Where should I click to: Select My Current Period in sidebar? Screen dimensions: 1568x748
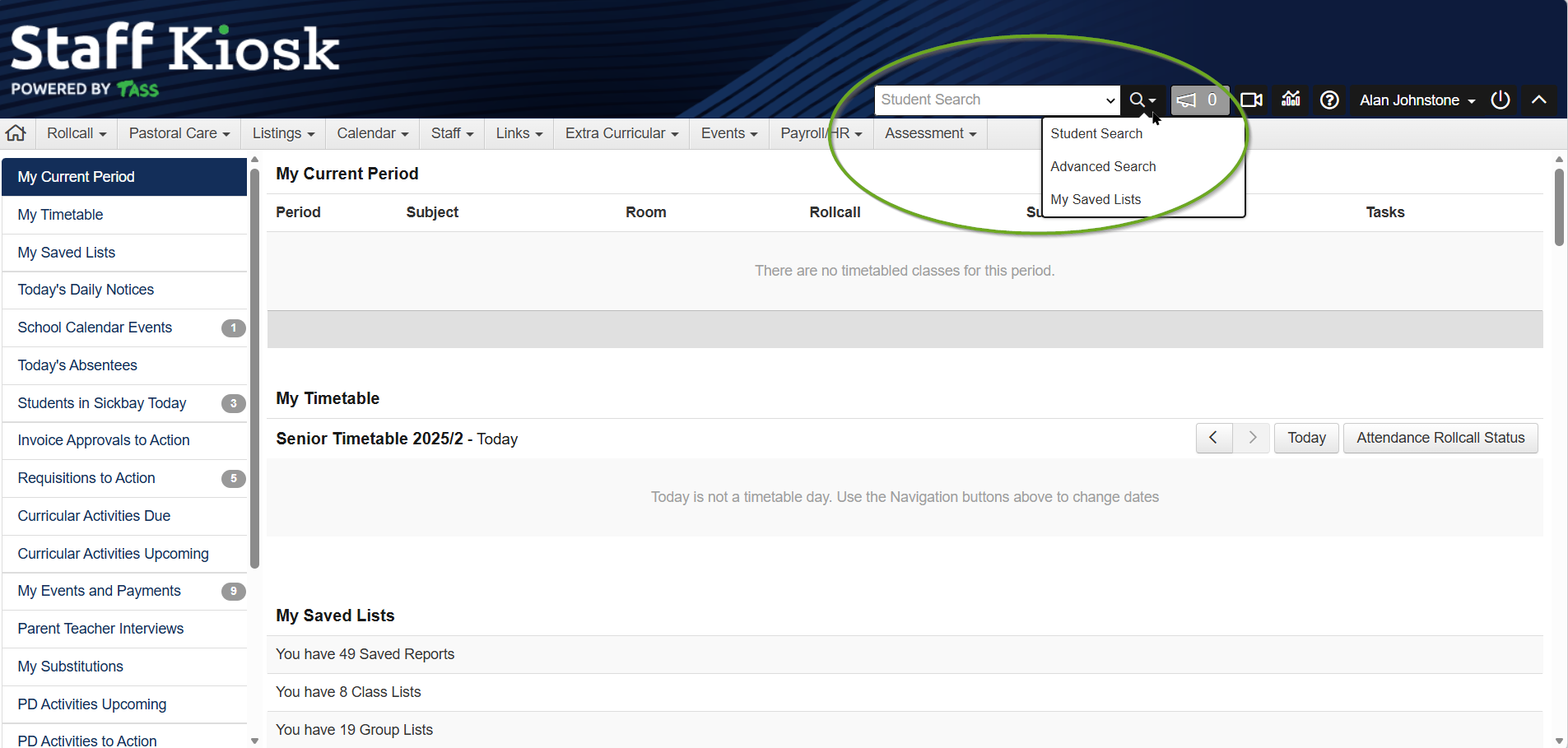point(124,177)
